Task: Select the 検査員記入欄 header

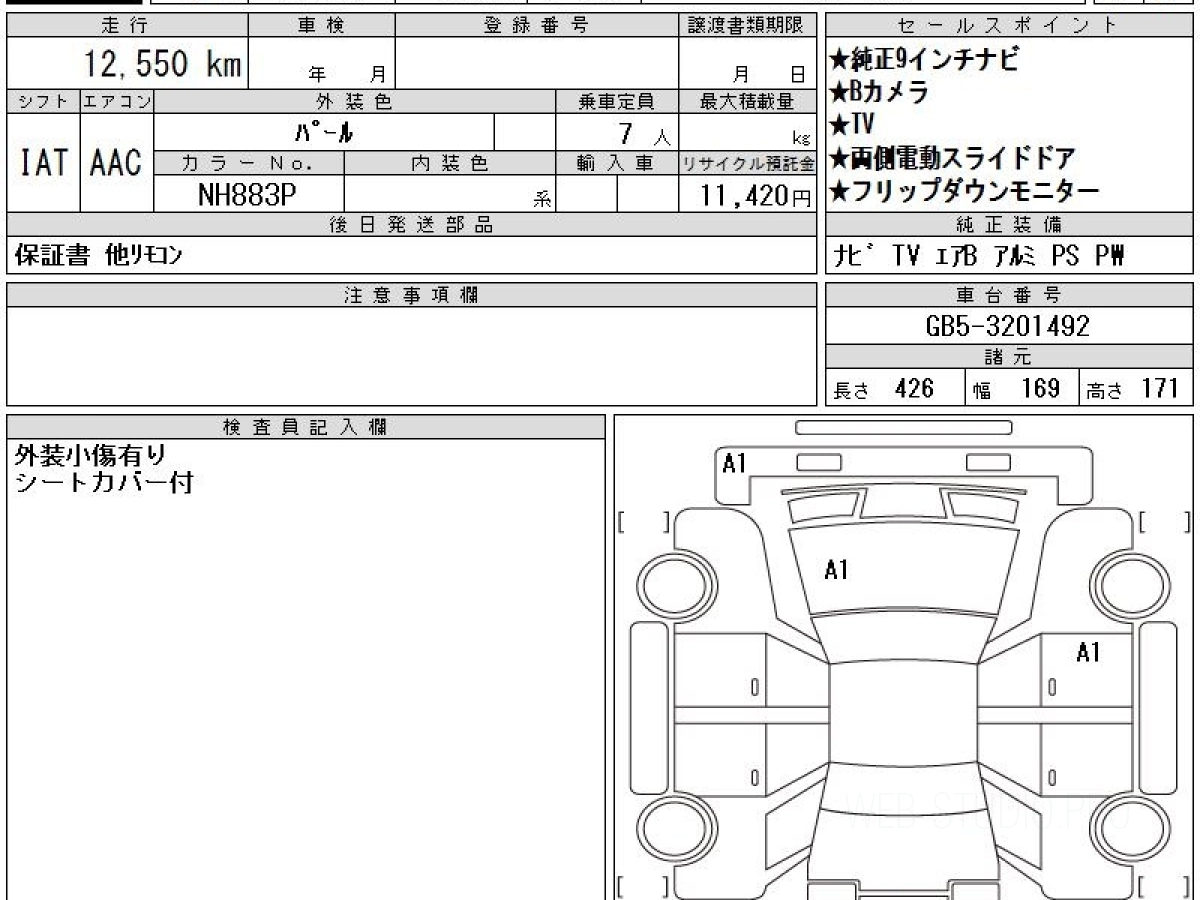Action: (x=306, y=427)
